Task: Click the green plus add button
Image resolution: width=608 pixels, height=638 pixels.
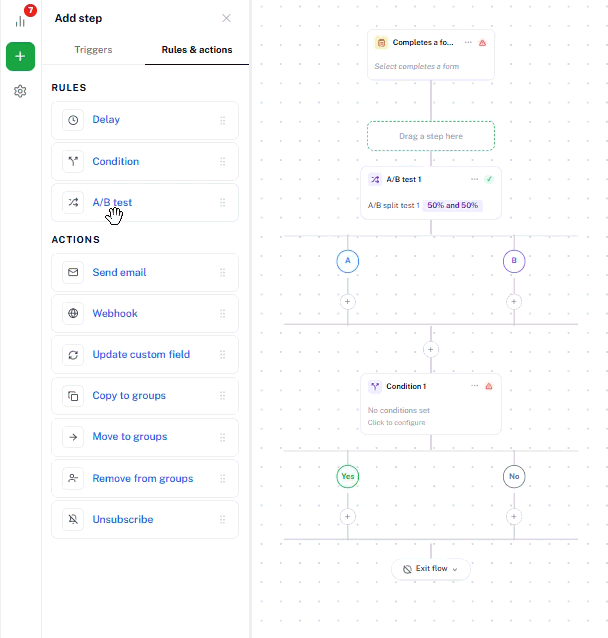Action: click(x=20, y=57)
